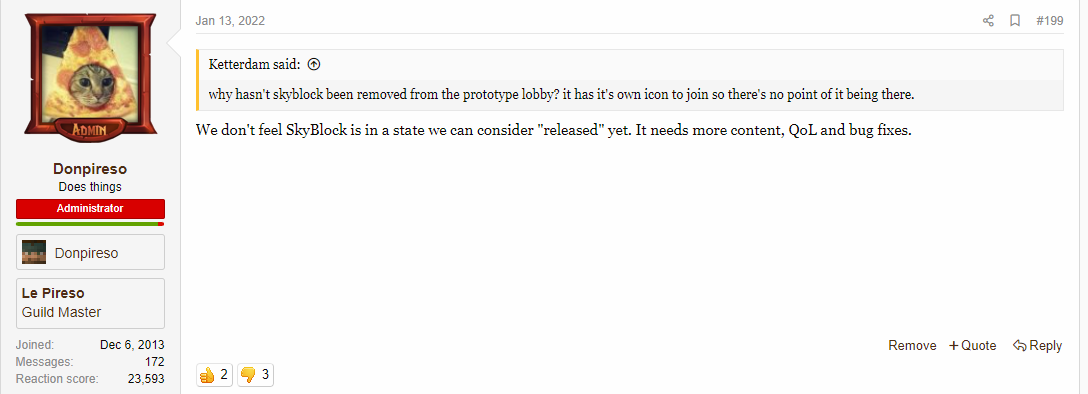Open the message count 172 link
Image resolution: width=1088 pixels, height=394 pixels.
pyautogui.click(x=155, y=361)
